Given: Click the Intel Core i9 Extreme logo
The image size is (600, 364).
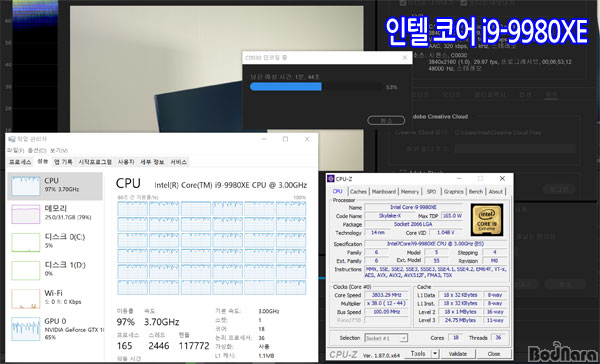Looking at the screenshot, I should tap(487, 220).
